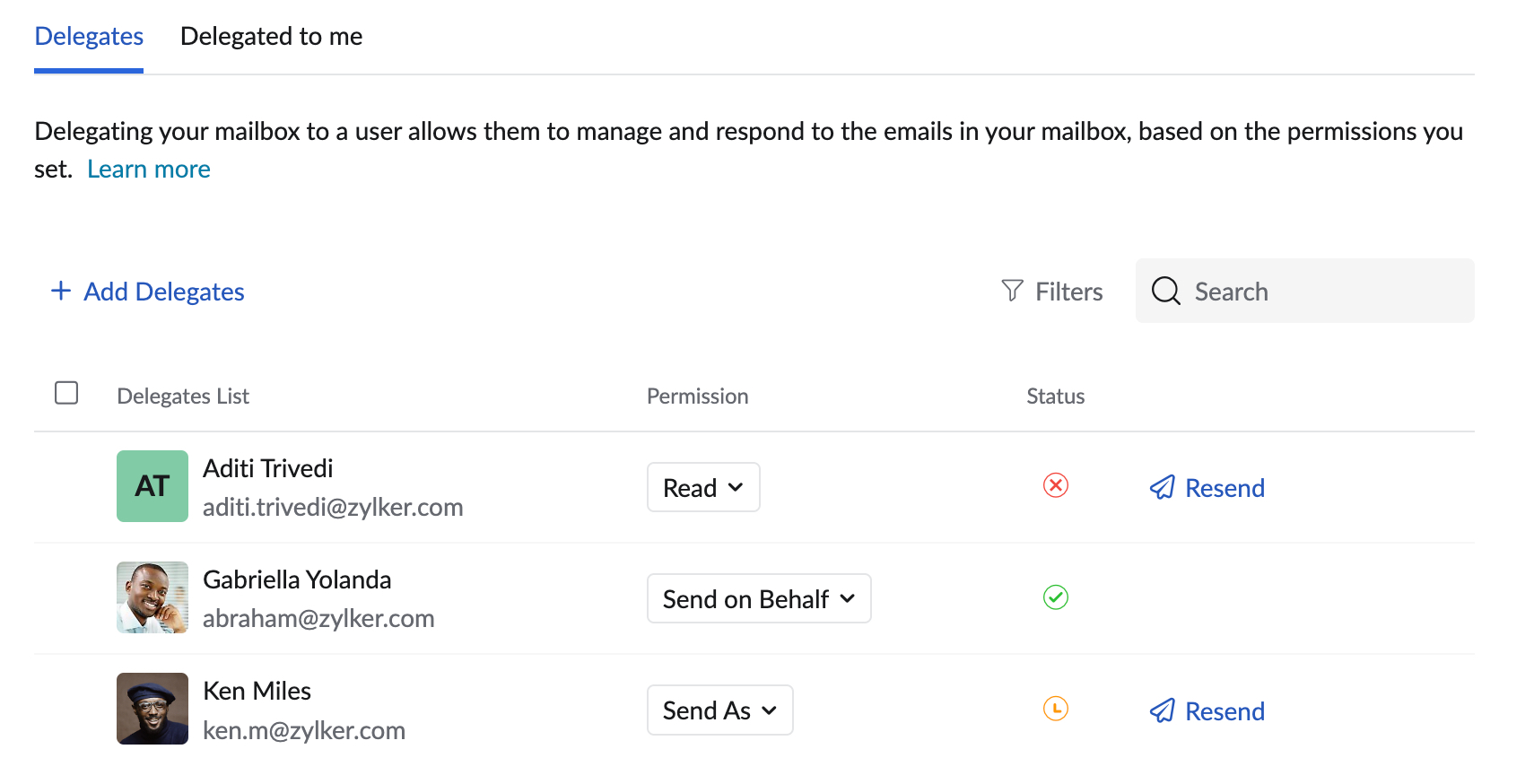Open the Learn more link
1534x784 pixels.
pyautogui.click(x=149, y=169)
